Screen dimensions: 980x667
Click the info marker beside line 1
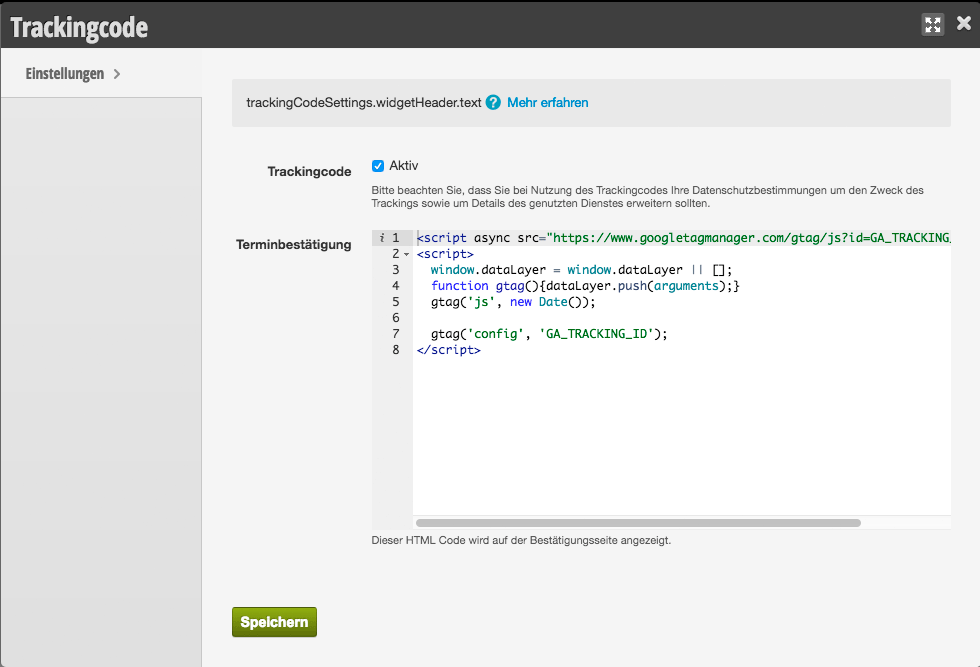tap(382, 238)
